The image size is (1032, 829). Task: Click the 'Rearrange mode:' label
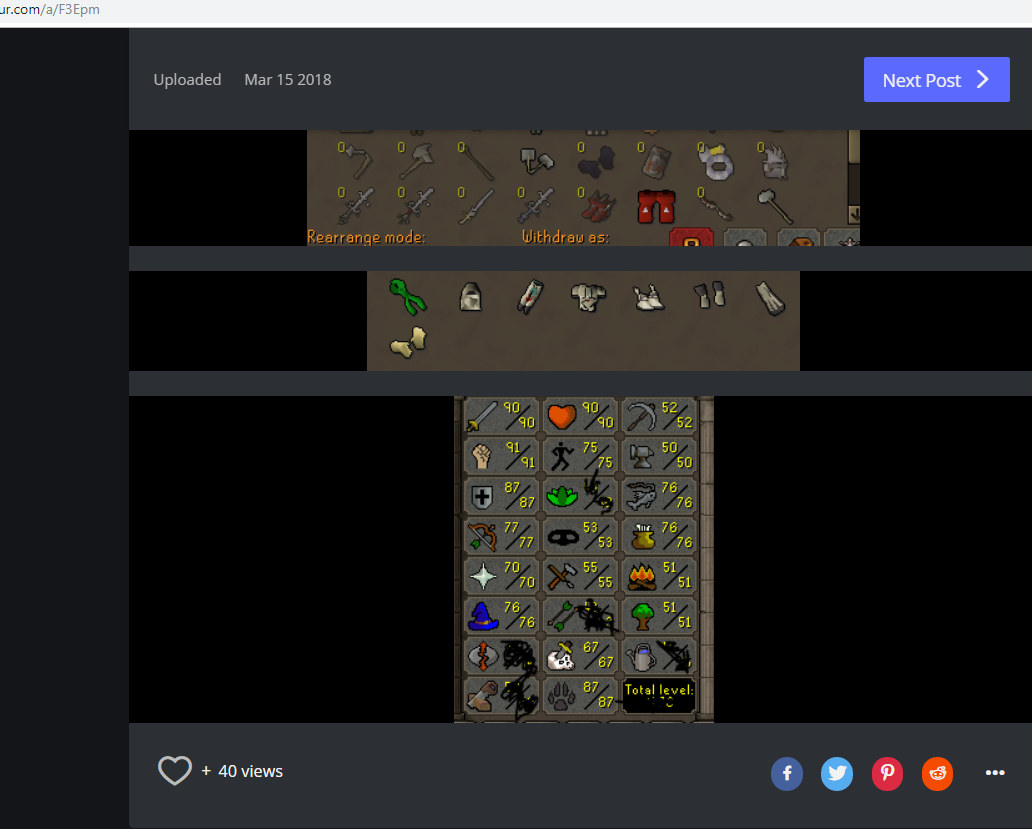pyautogui.click(x=366, y=238)
